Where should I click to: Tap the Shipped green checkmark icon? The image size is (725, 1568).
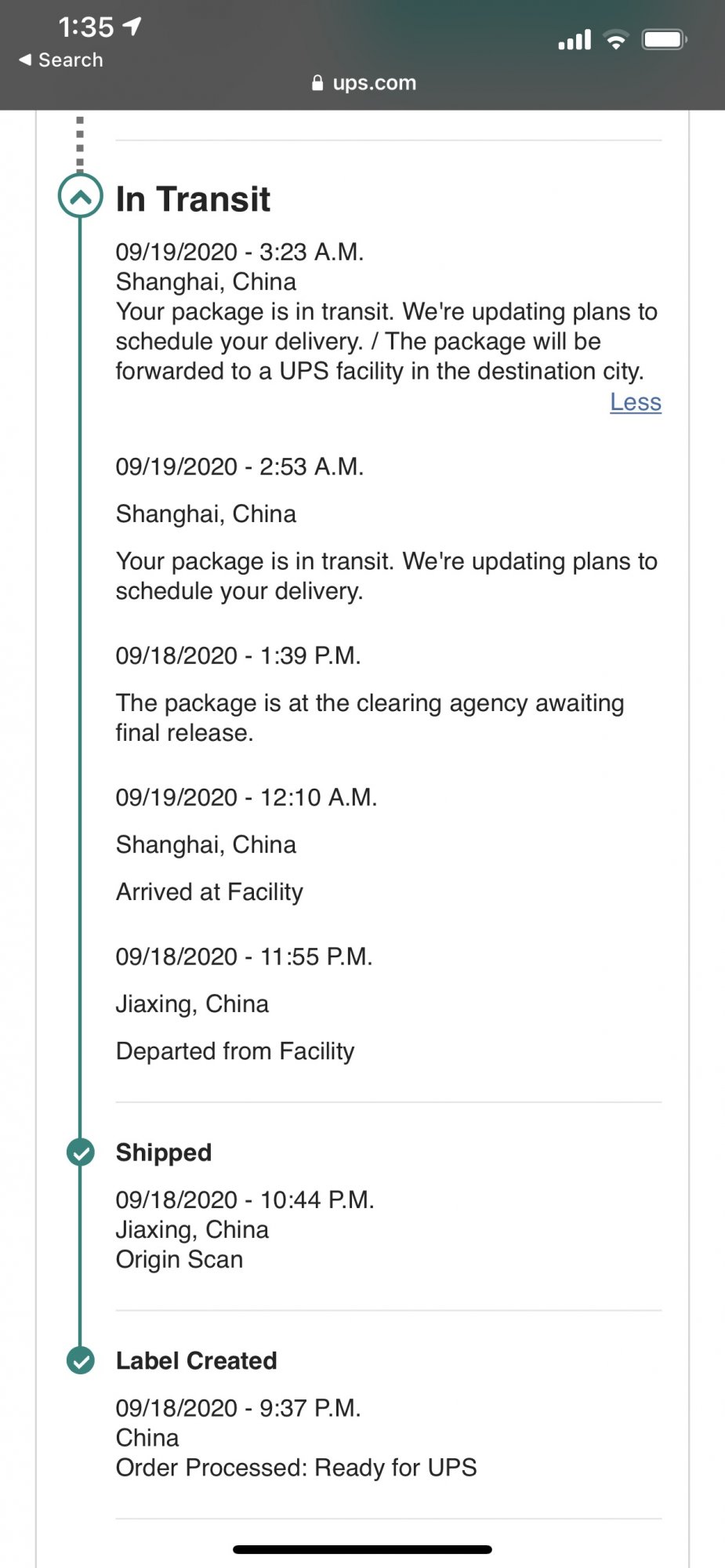click(x=80, y=1152)
